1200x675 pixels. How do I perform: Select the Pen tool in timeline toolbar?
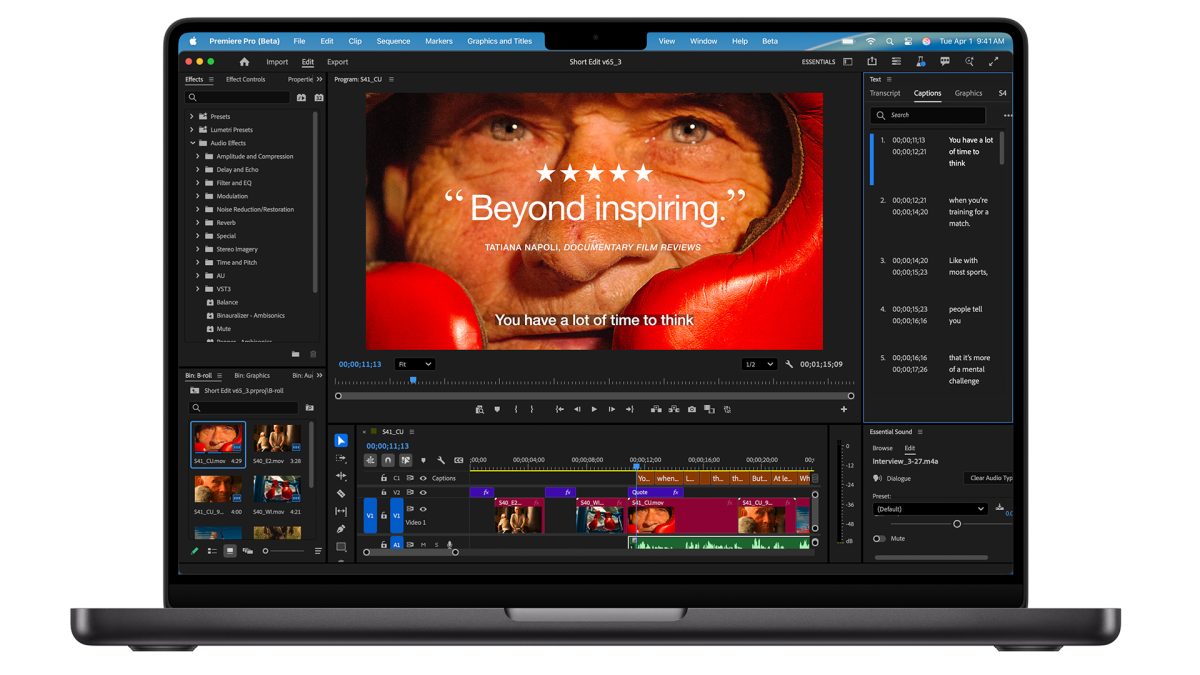[x=341, y=529]
